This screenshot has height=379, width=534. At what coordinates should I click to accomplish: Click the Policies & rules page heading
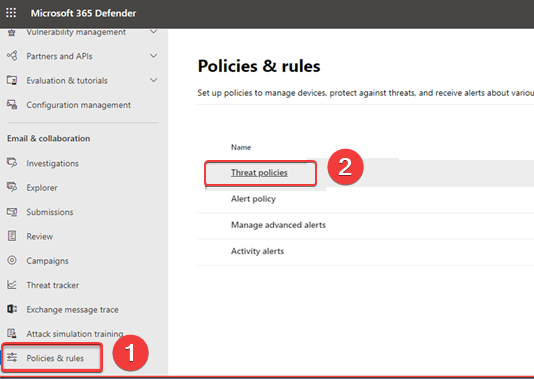point(259,66)
